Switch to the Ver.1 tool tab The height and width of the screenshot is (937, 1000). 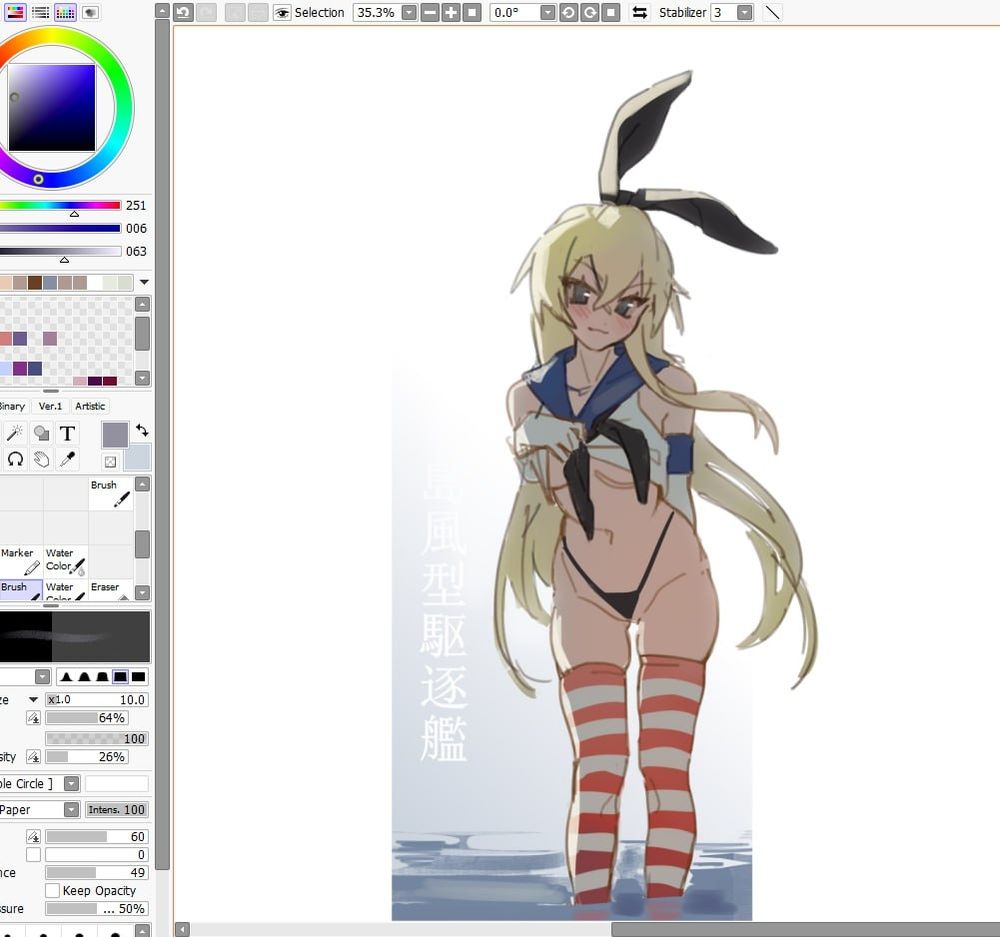(50, 406)
